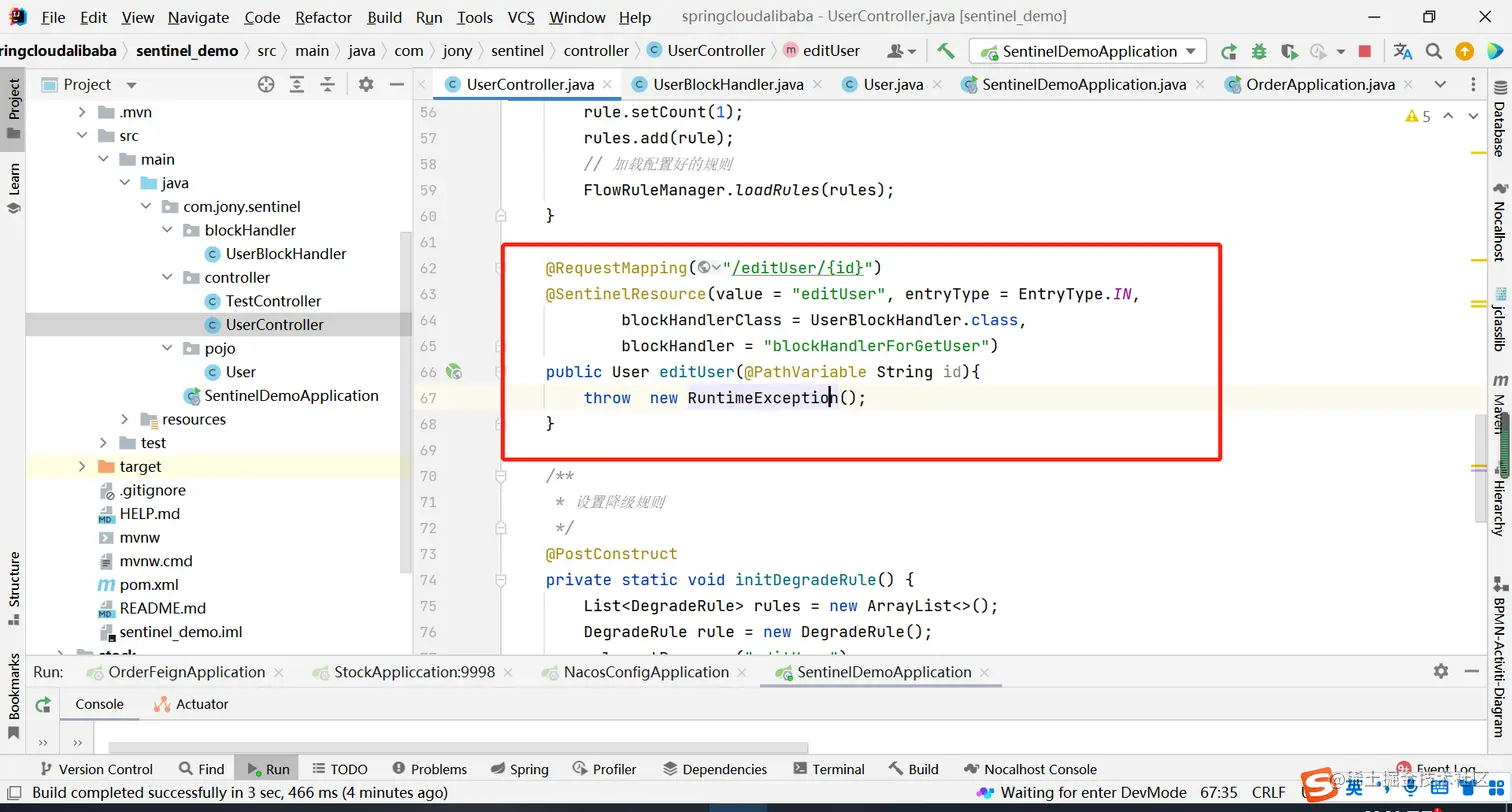
Task: Open the Translate tool in the toolbar
Action: tap(1403, 51)
